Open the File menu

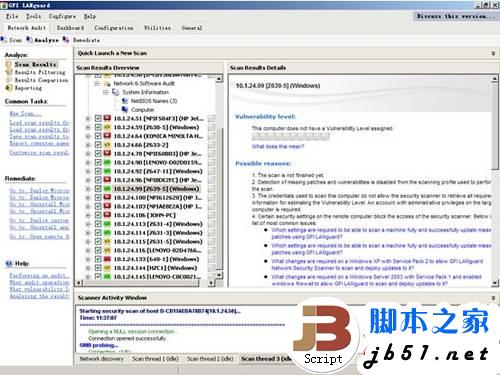point(12,16)
